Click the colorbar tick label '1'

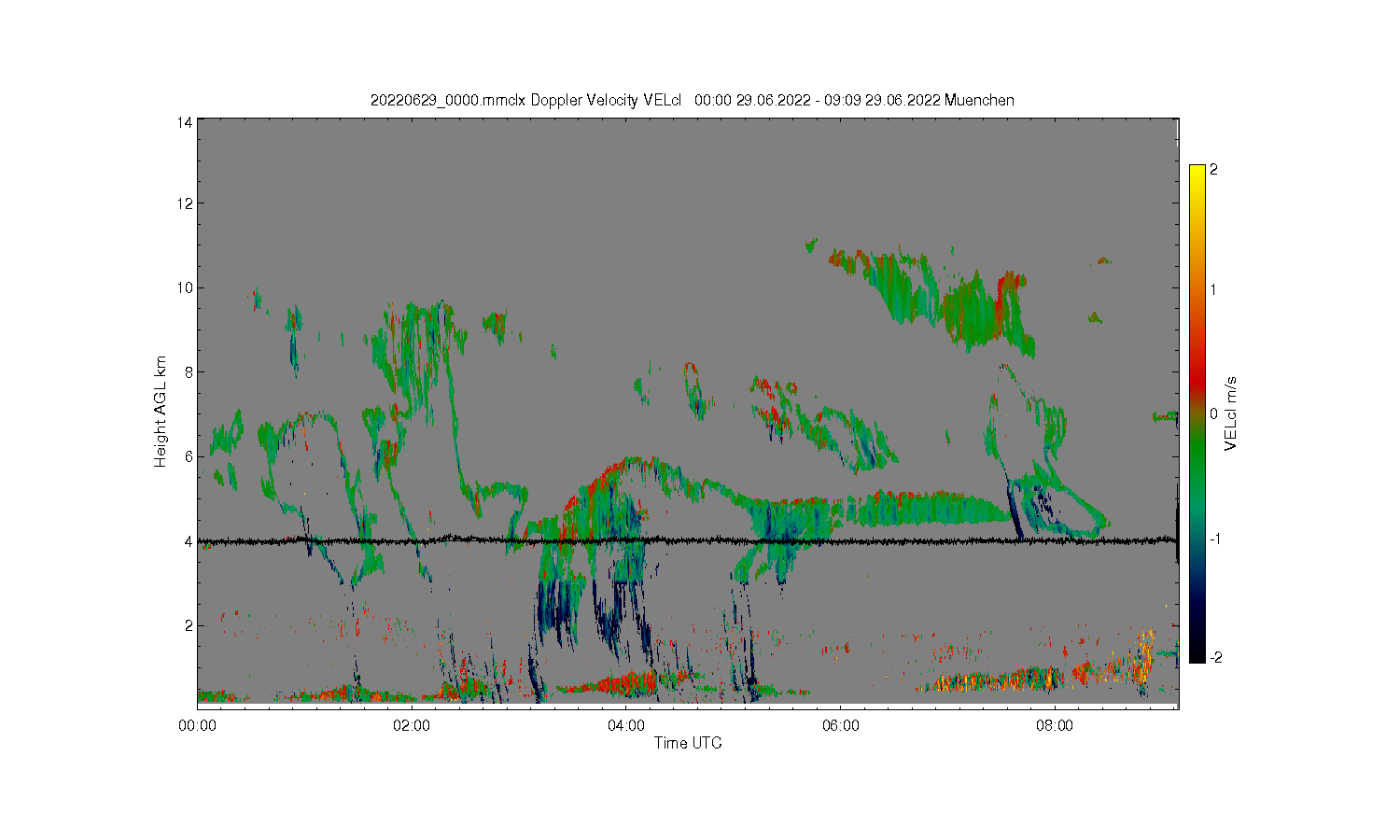point(1213,289)
